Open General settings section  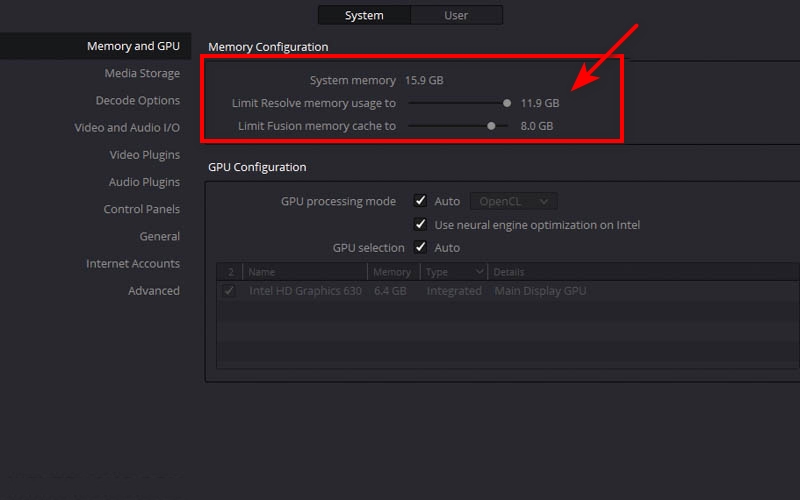point(159,236)
